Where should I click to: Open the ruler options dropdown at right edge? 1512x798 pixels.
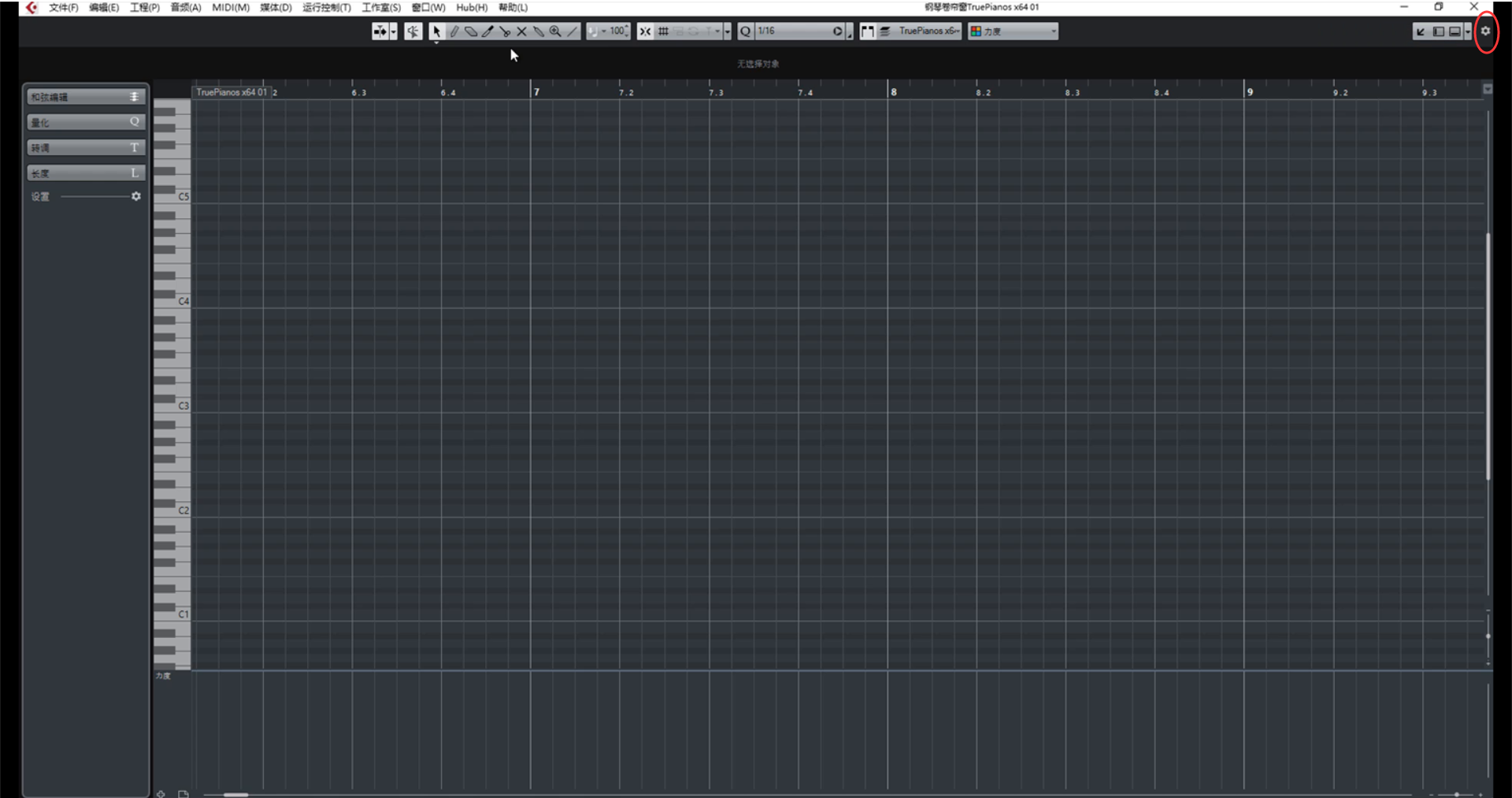pyautogui.click(x=1488, y=89)
